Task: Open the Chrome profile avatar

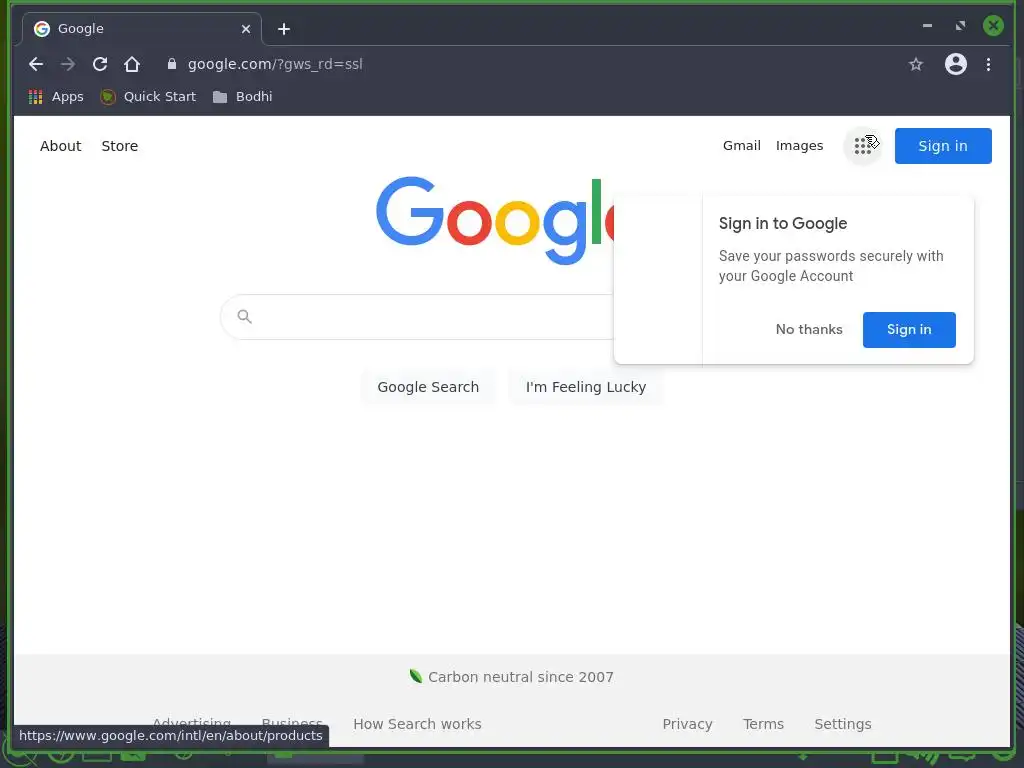Action: [955, 64]
